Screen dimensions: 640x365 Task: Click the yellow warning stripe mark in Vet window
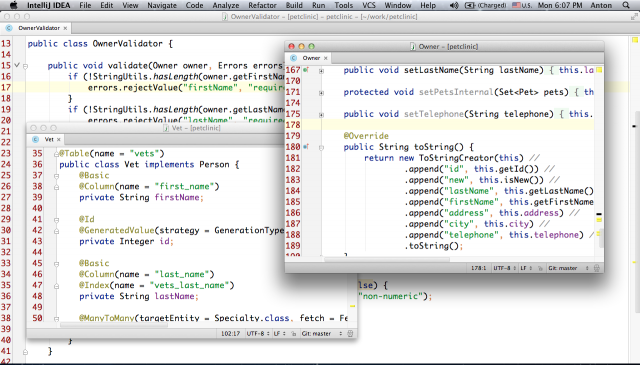pyautogui.click(x=352, y=306)
